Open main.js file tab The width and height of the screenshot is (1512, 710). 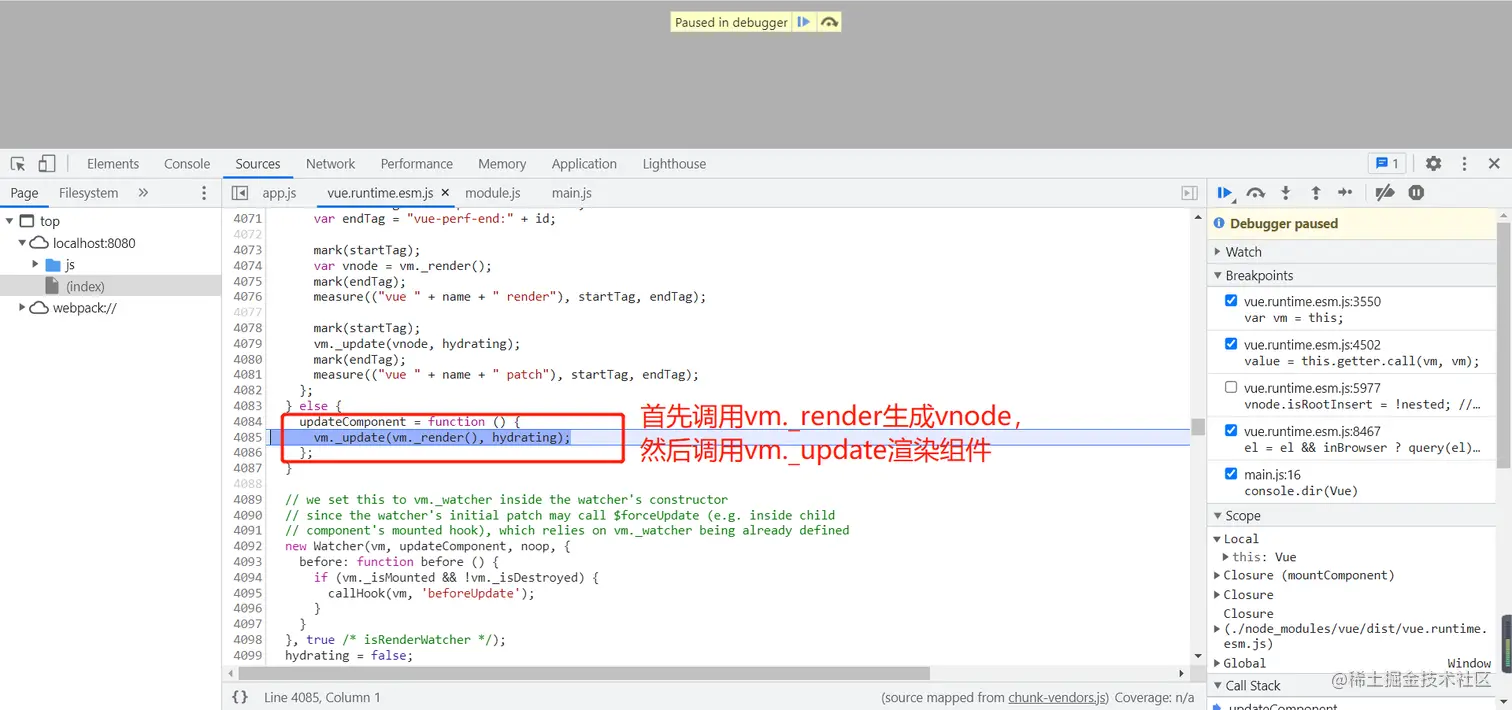point(572,193)
